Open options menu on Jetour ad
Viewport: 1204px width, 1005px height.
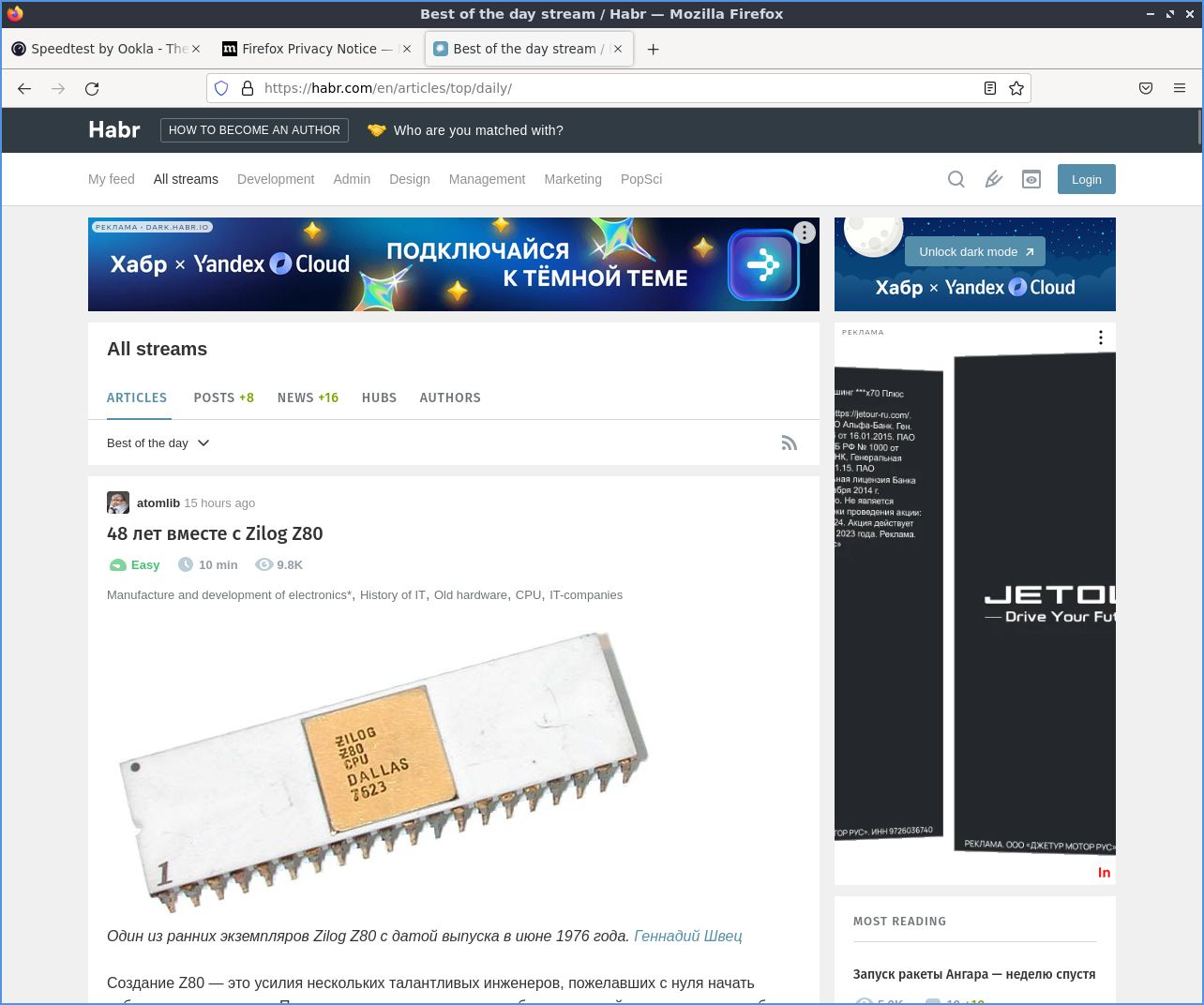(1101, 337)
